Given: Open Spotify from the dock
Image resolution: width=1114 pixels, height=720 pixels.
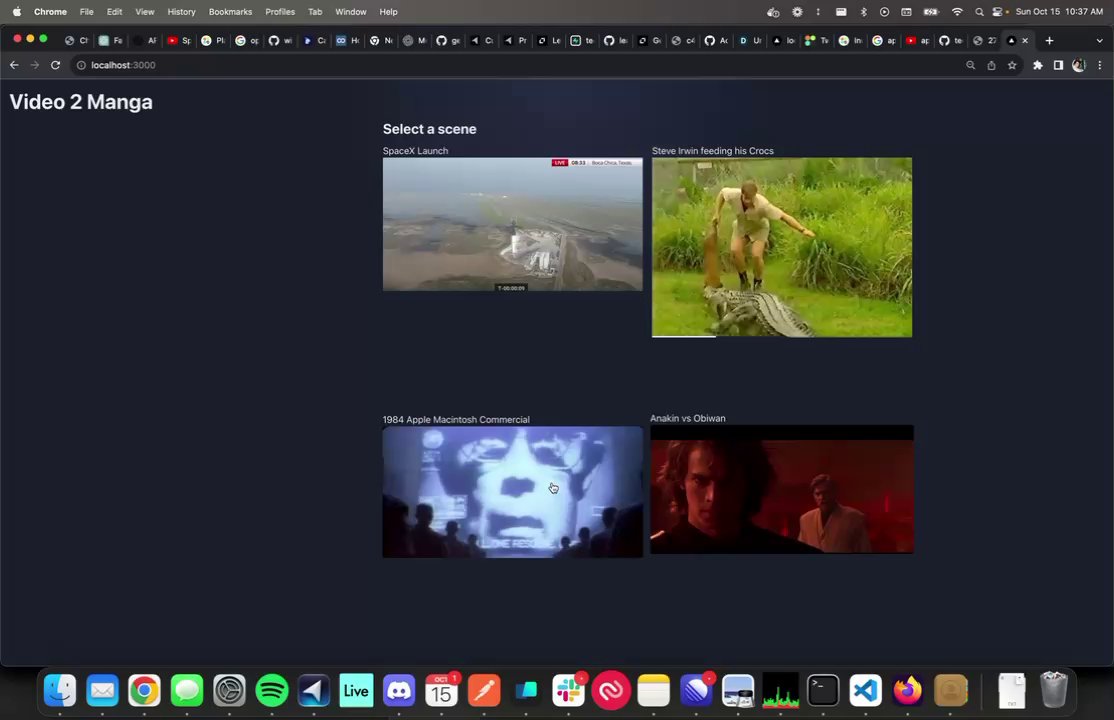Looking at the screenshot, I should click(x=271, y=690).
